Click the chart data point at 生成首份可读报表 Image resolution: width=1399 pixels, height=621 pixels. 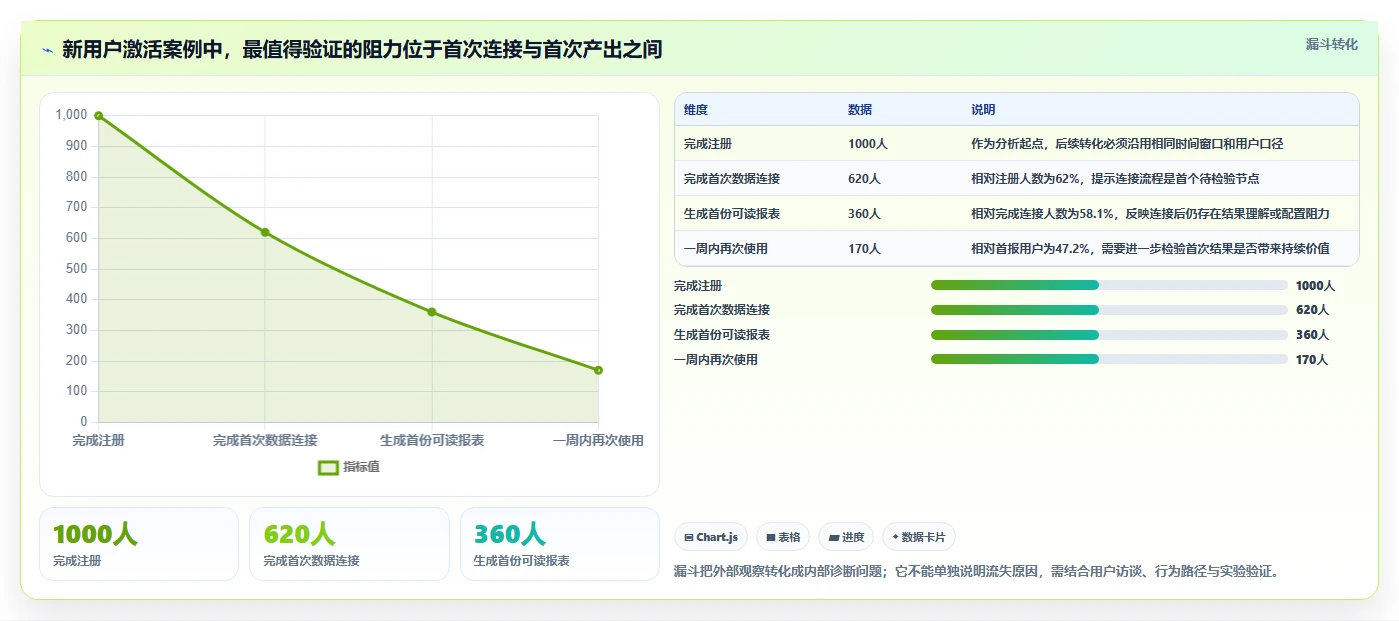coord(432,312)
